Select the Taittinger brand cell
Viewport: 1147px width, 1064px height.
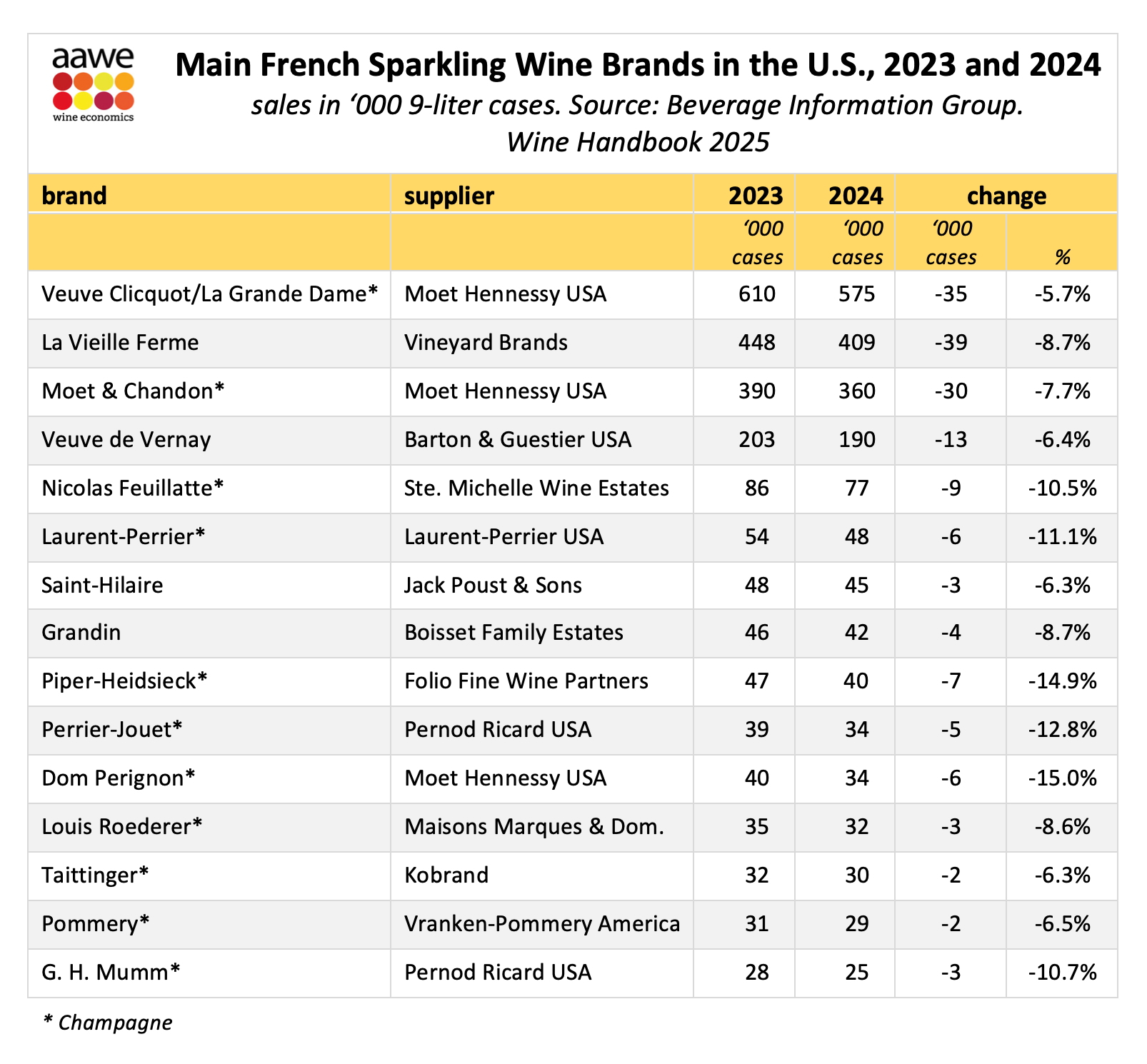[x=95, y=875]
